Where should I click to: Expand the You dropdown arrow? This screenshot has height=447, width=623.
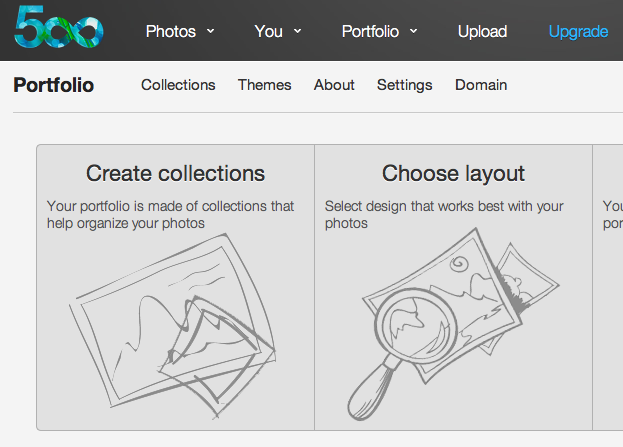tap(297, 31)
